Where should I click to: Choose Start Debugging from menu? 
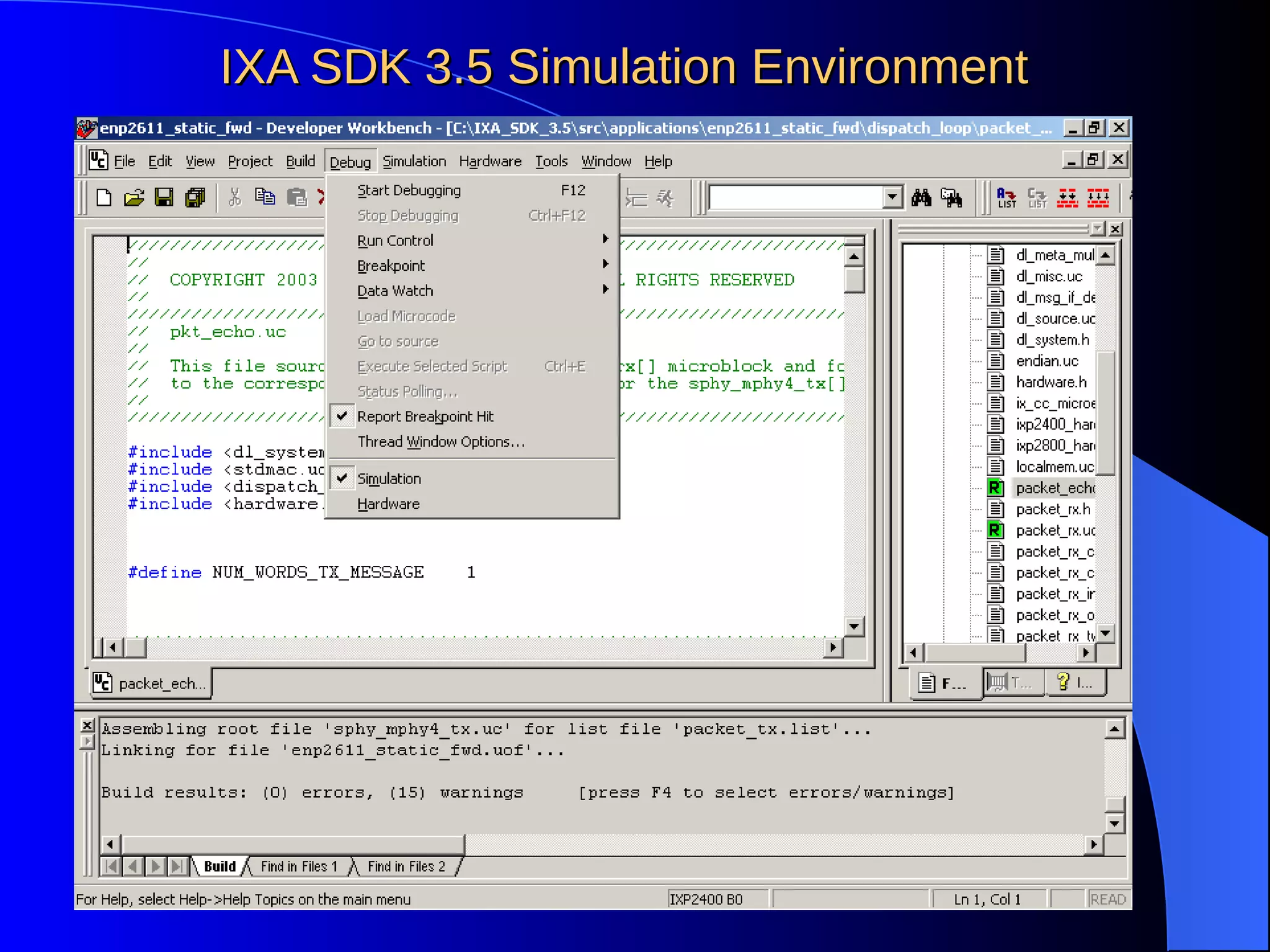pos(409,190)
